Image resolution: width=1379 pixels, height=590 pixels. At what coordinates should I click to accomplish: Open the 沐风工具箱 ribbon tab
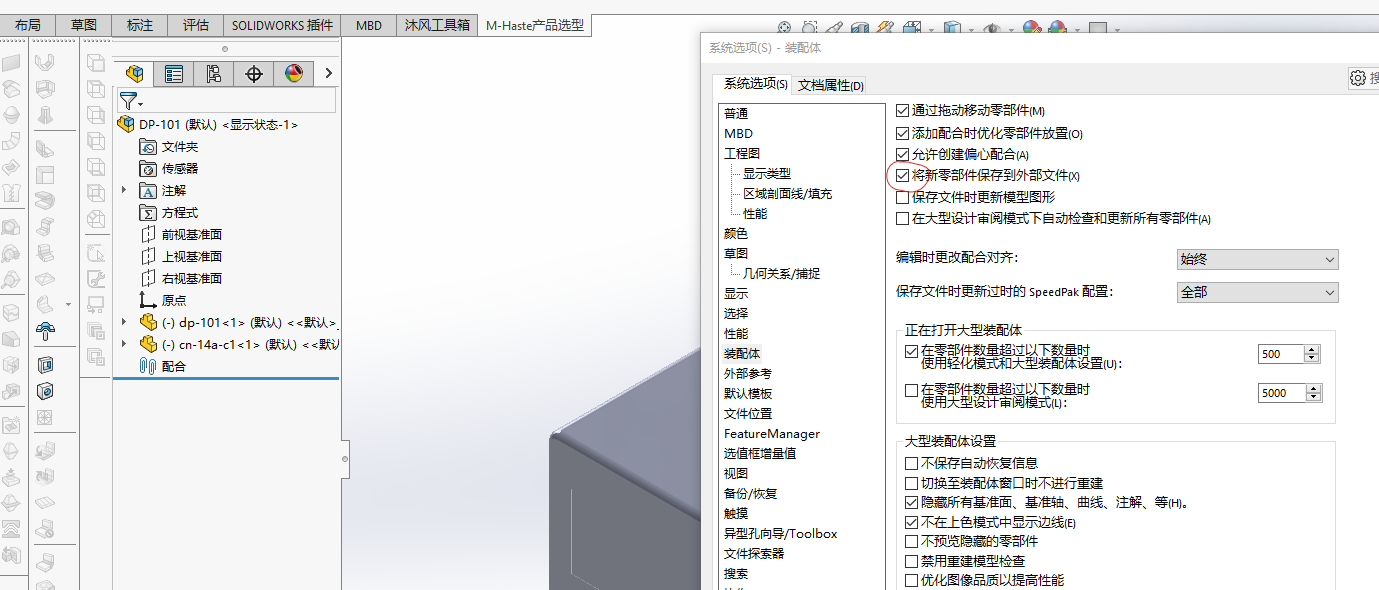[437, 25]
